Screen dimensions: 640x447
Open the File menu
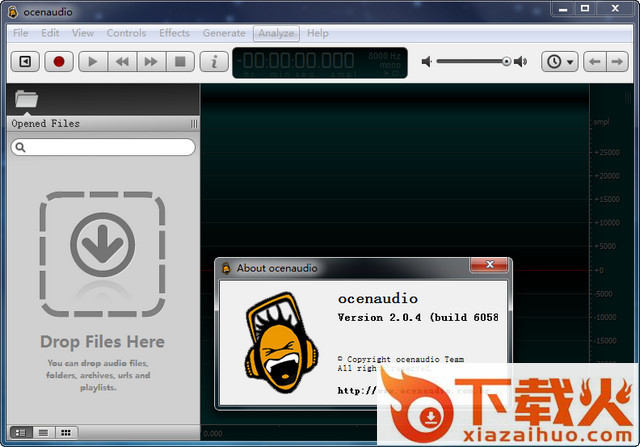tap(20, 33)
